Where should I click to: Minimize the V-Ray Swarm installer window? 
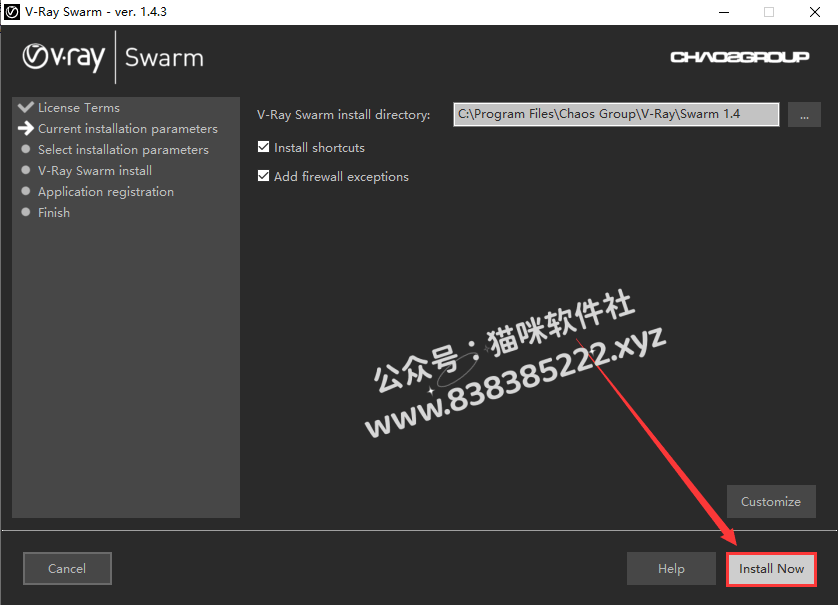pos(724,12)
